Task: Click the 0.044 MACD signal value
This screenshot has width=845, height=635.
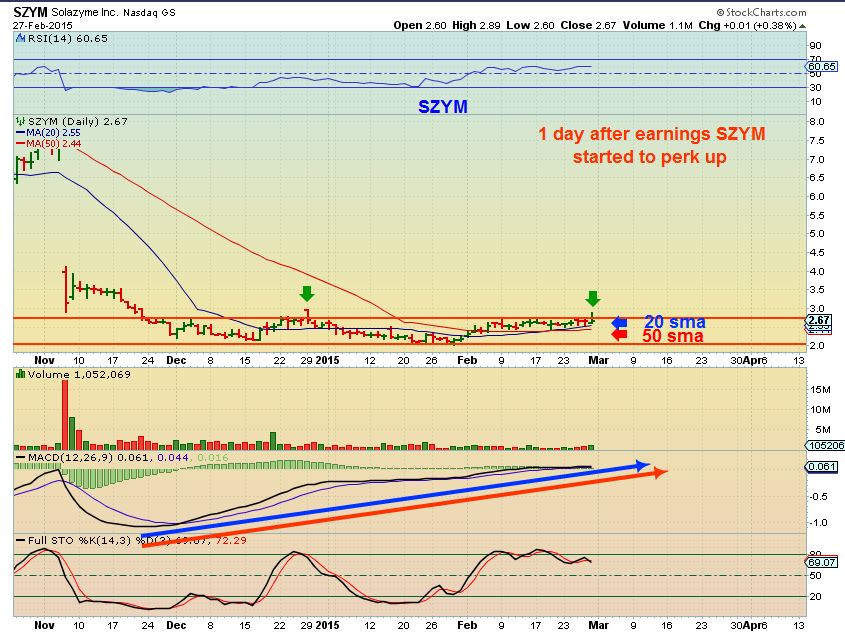Action: coord(173,458)
